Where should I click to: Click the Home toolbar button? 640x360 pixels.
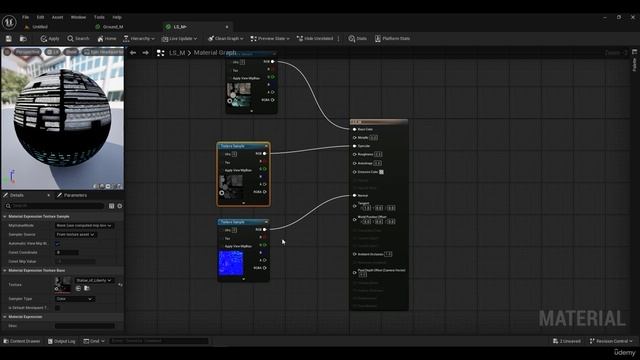point(107,38)
